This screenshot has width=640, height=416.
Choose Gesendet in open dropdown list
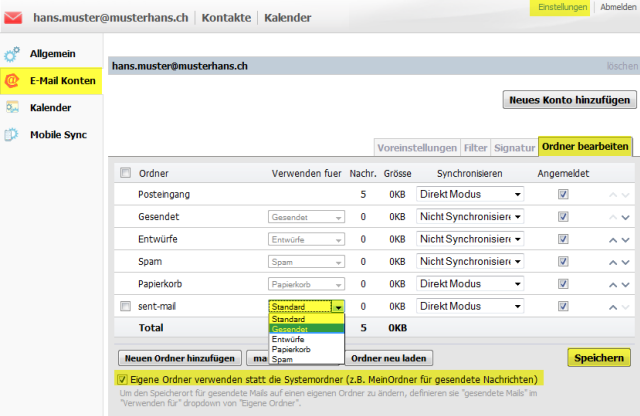point(306,329)
